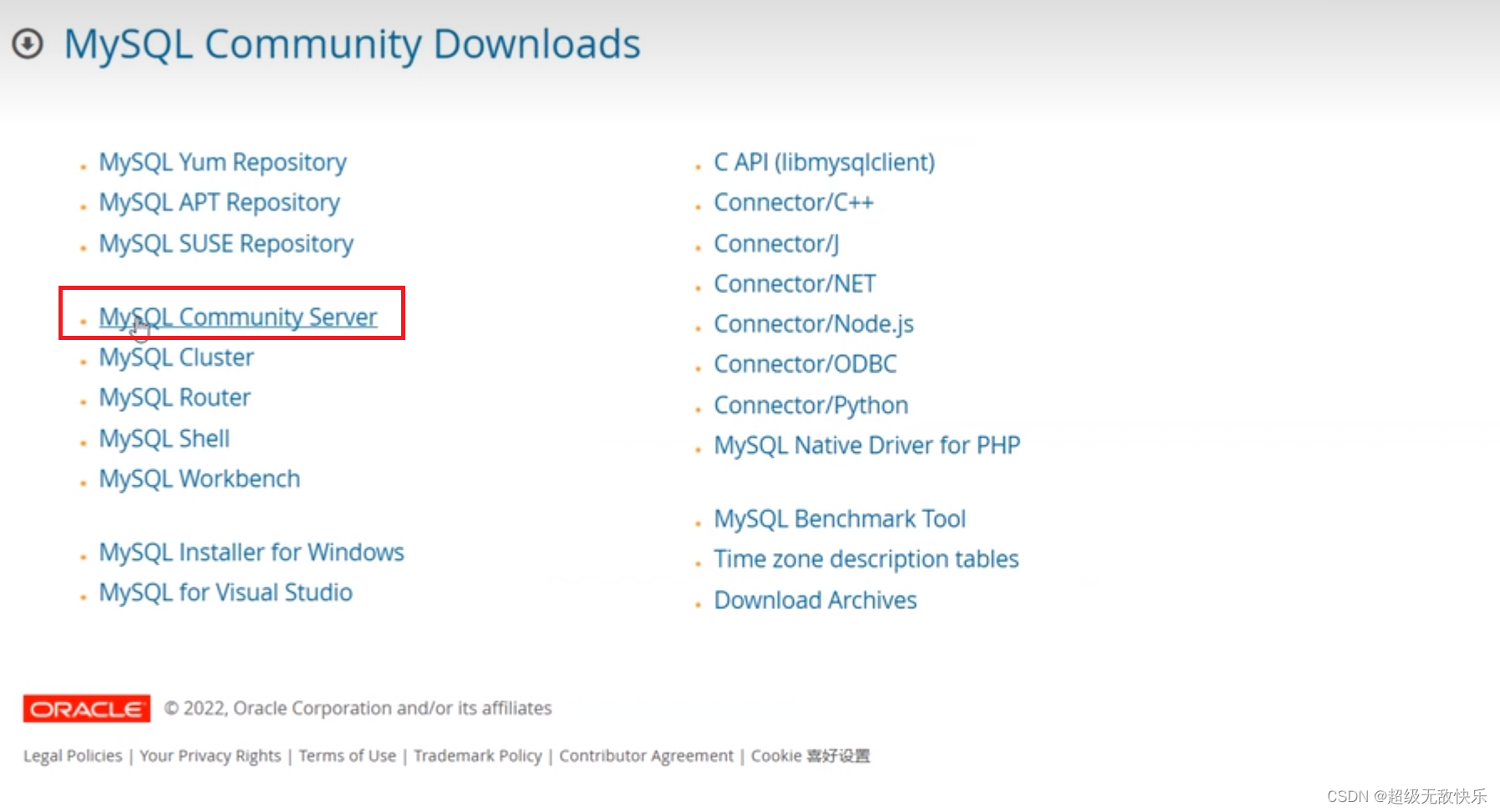Go to the MySQL Community Server page
The height and width of the screenshot is (812, 1500).
[237, 317]
